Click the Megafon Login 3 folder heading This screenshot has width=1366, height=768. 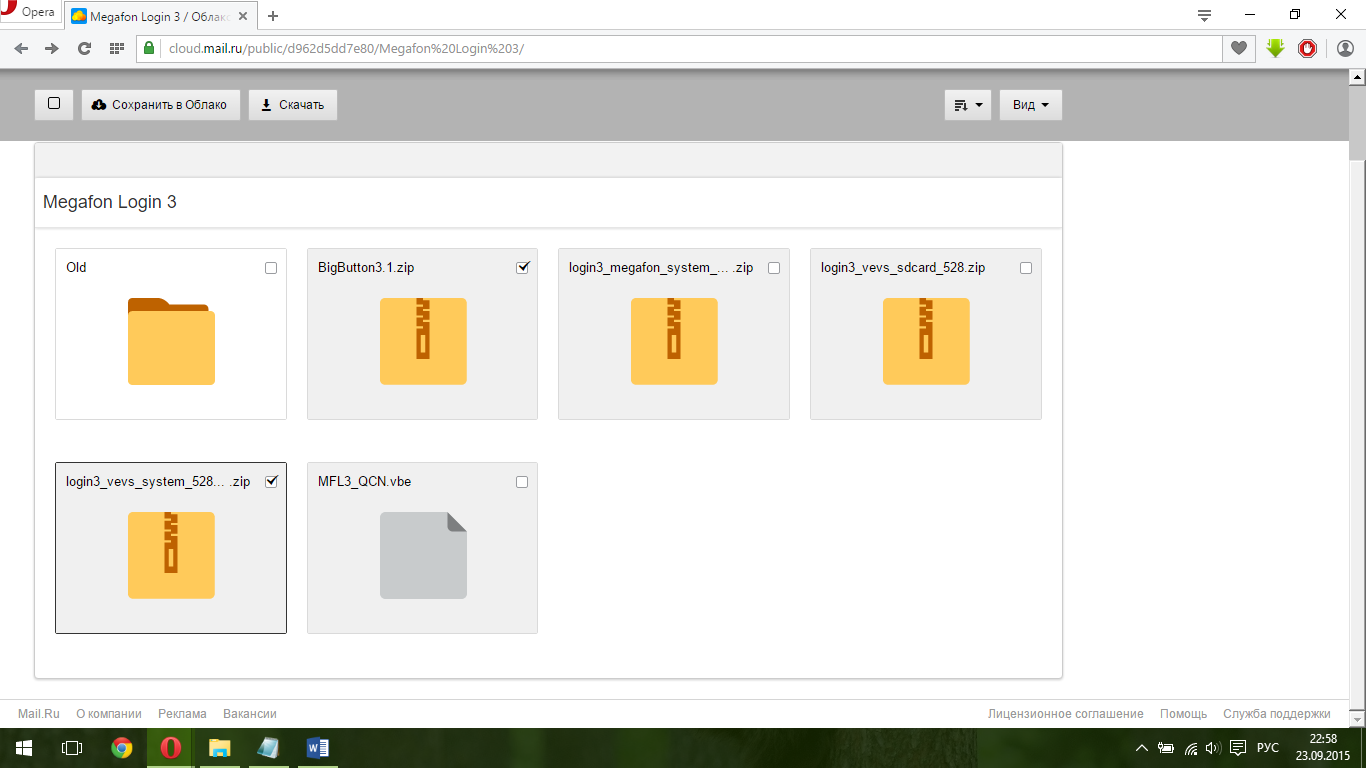(x=110, y=202)
